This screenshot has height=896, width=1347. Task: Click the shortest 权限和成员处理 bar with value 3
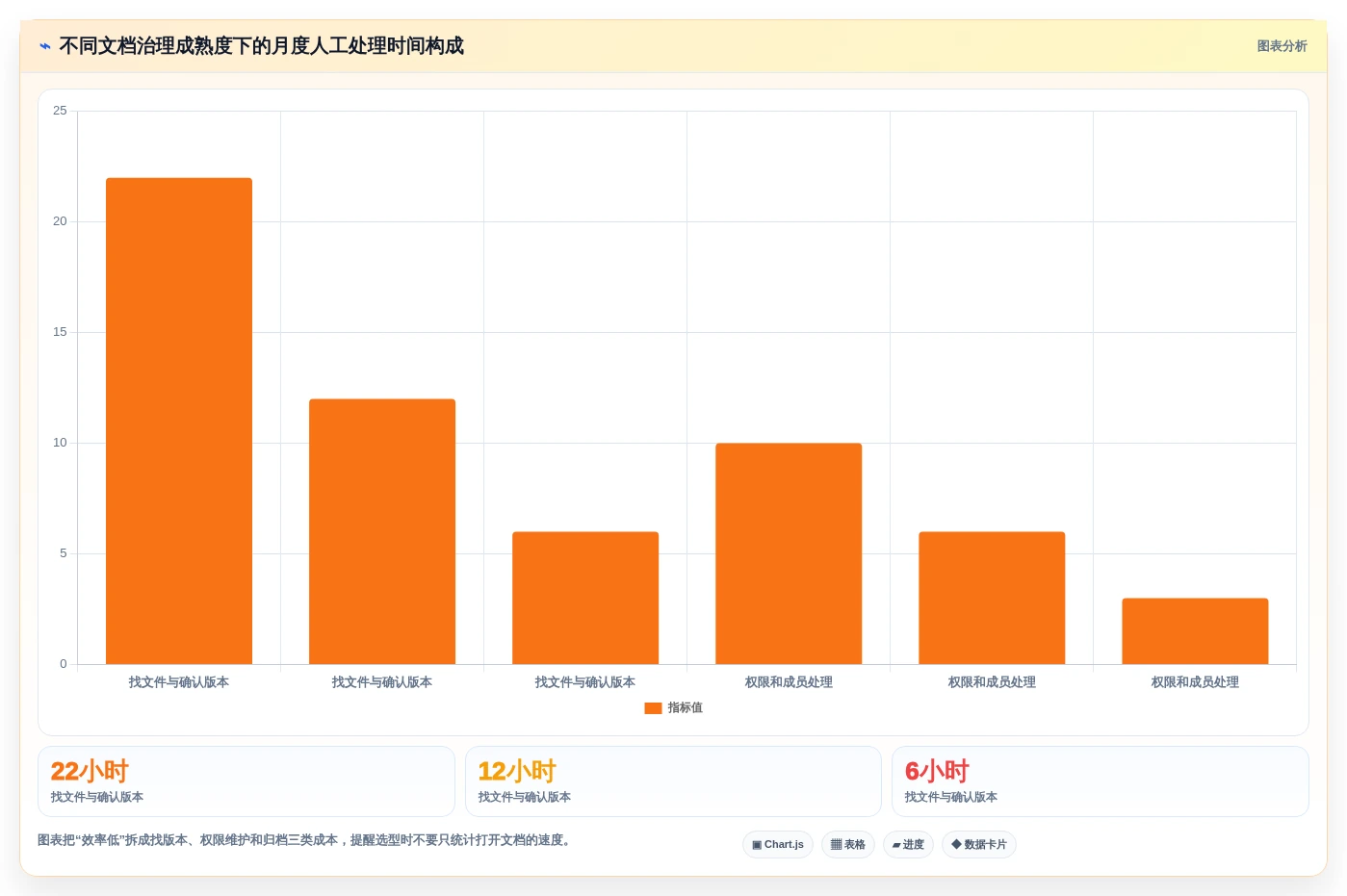pos(1195,631)
